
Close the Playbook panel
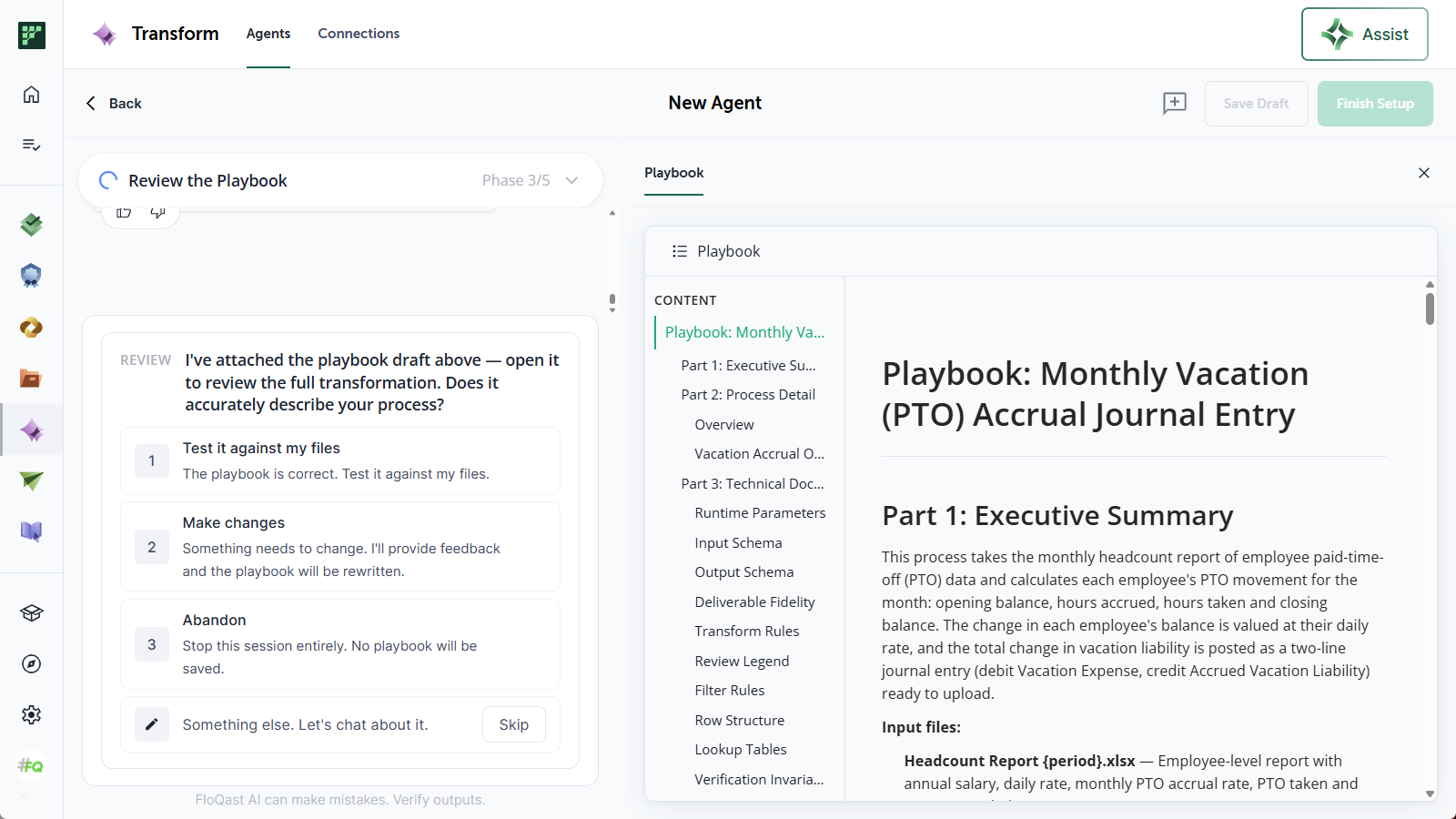point(1424,173)
